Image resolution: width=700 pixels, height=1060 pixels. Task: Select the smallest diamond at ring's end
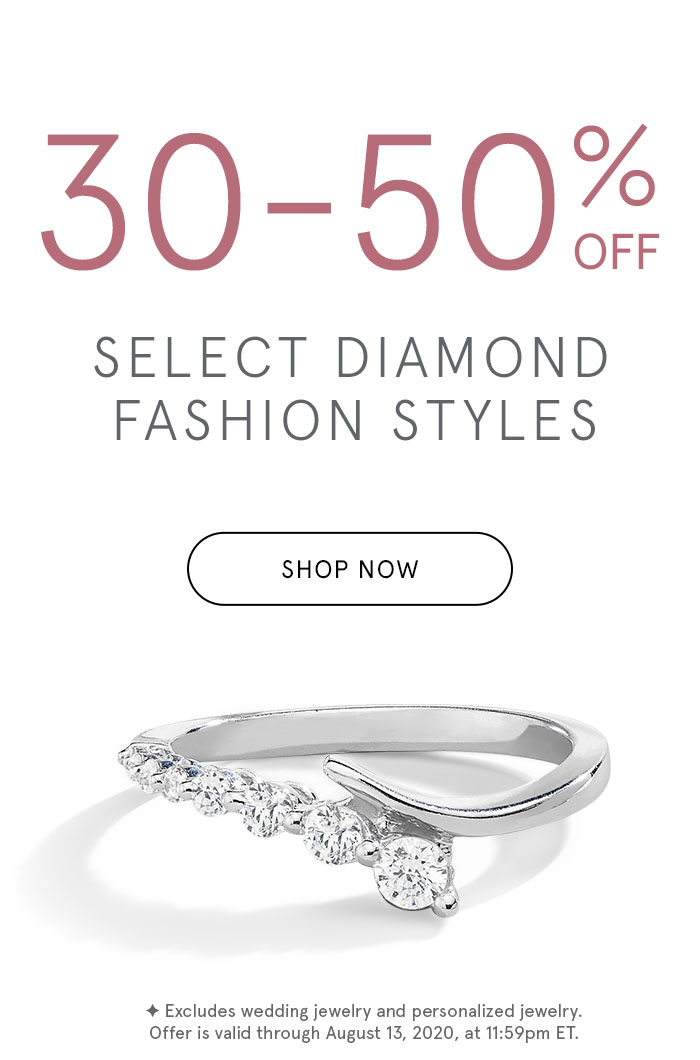point(133,758)
